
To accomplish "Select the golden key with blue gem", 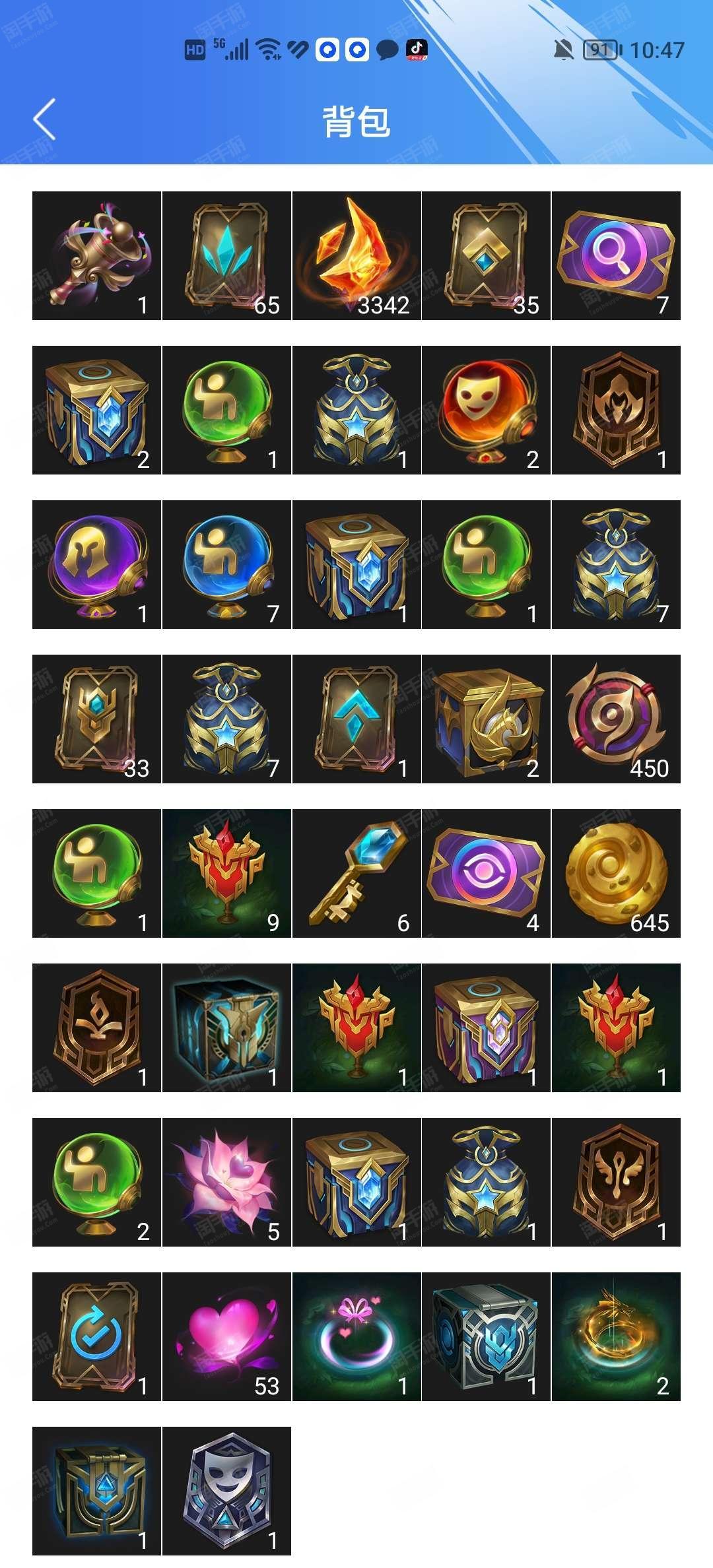I will point(356,874).
